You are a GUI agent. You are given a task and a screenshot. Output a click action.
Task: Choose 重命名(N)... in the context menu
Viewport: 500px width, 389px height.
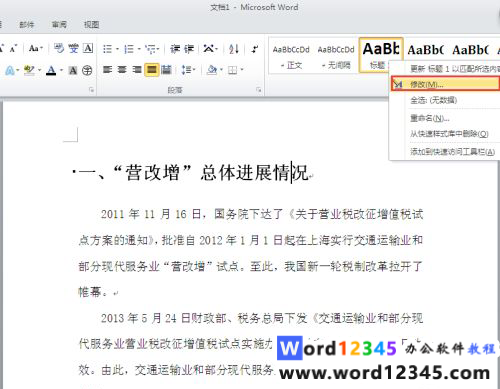click(445, 118)
